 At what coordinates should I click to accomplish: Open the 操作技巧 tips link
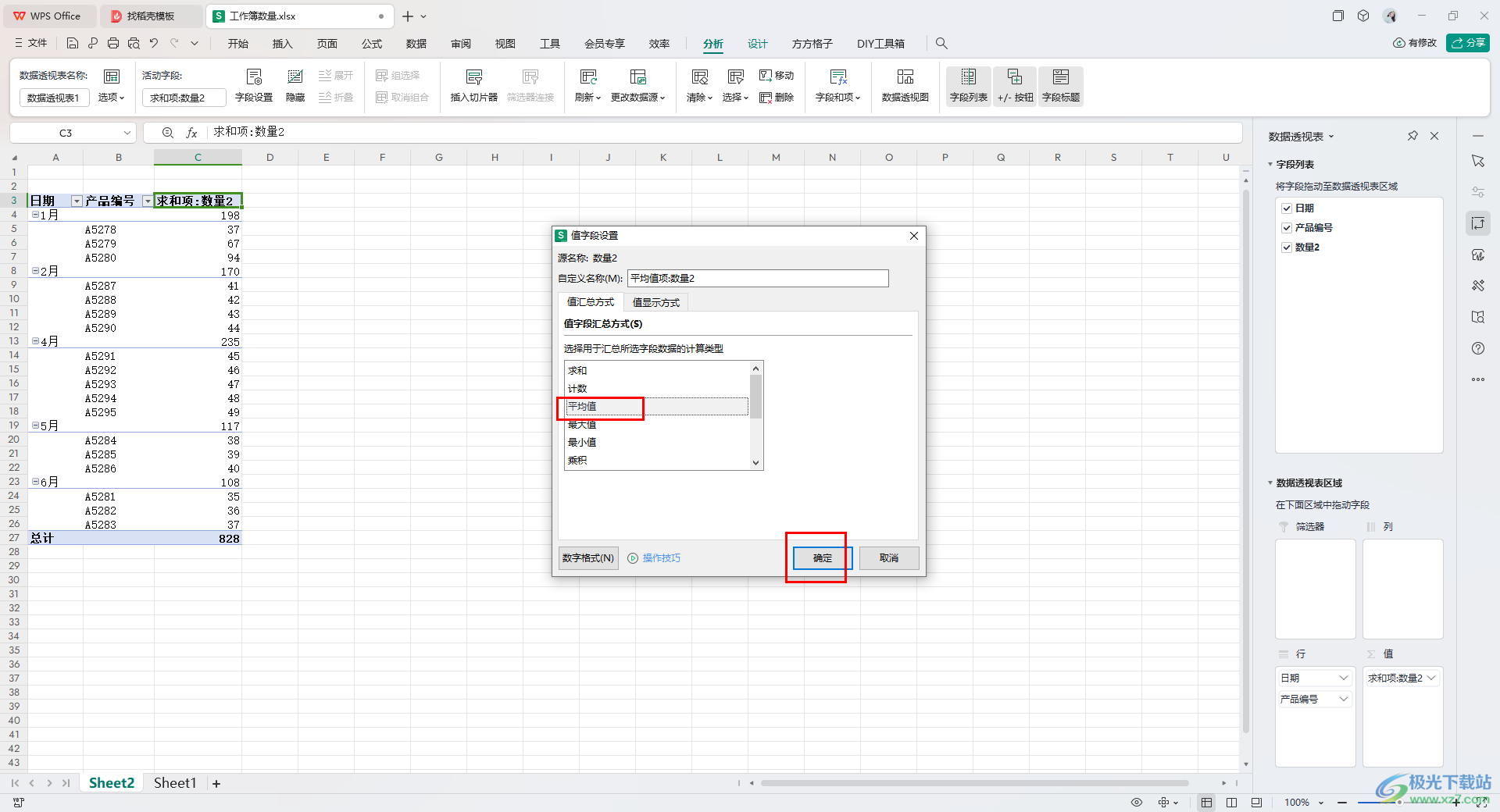pos(654,558)
